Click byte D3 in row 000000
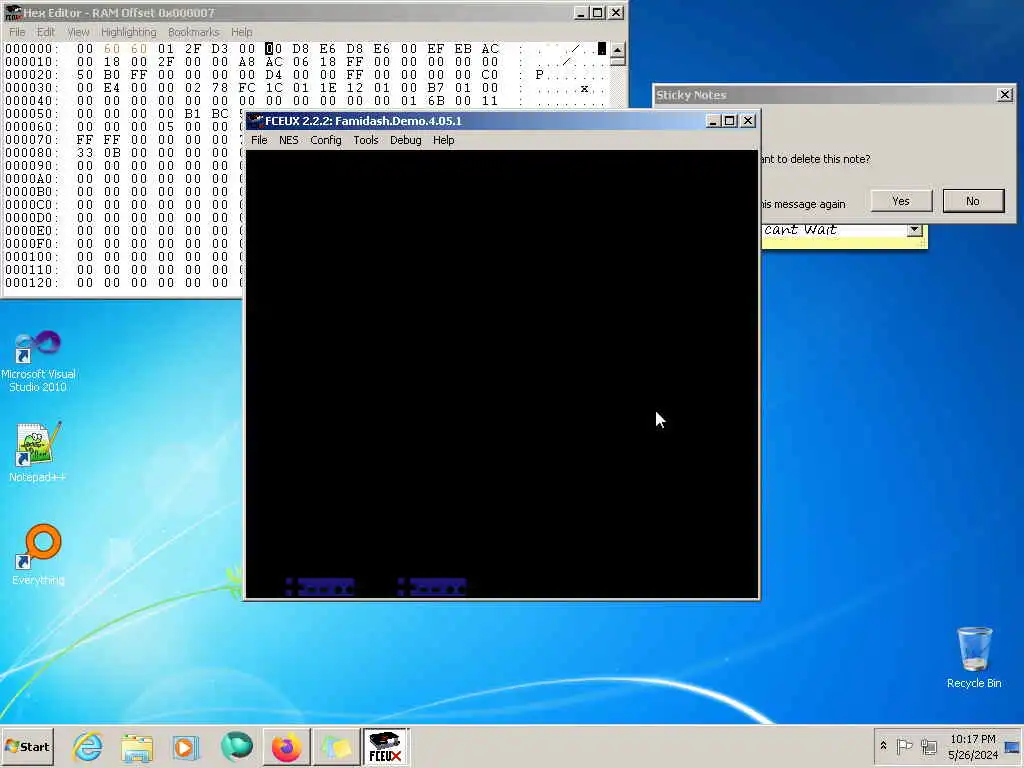Image resolution: width=1024 pixels, height=768 pixels. pos(219,49)
